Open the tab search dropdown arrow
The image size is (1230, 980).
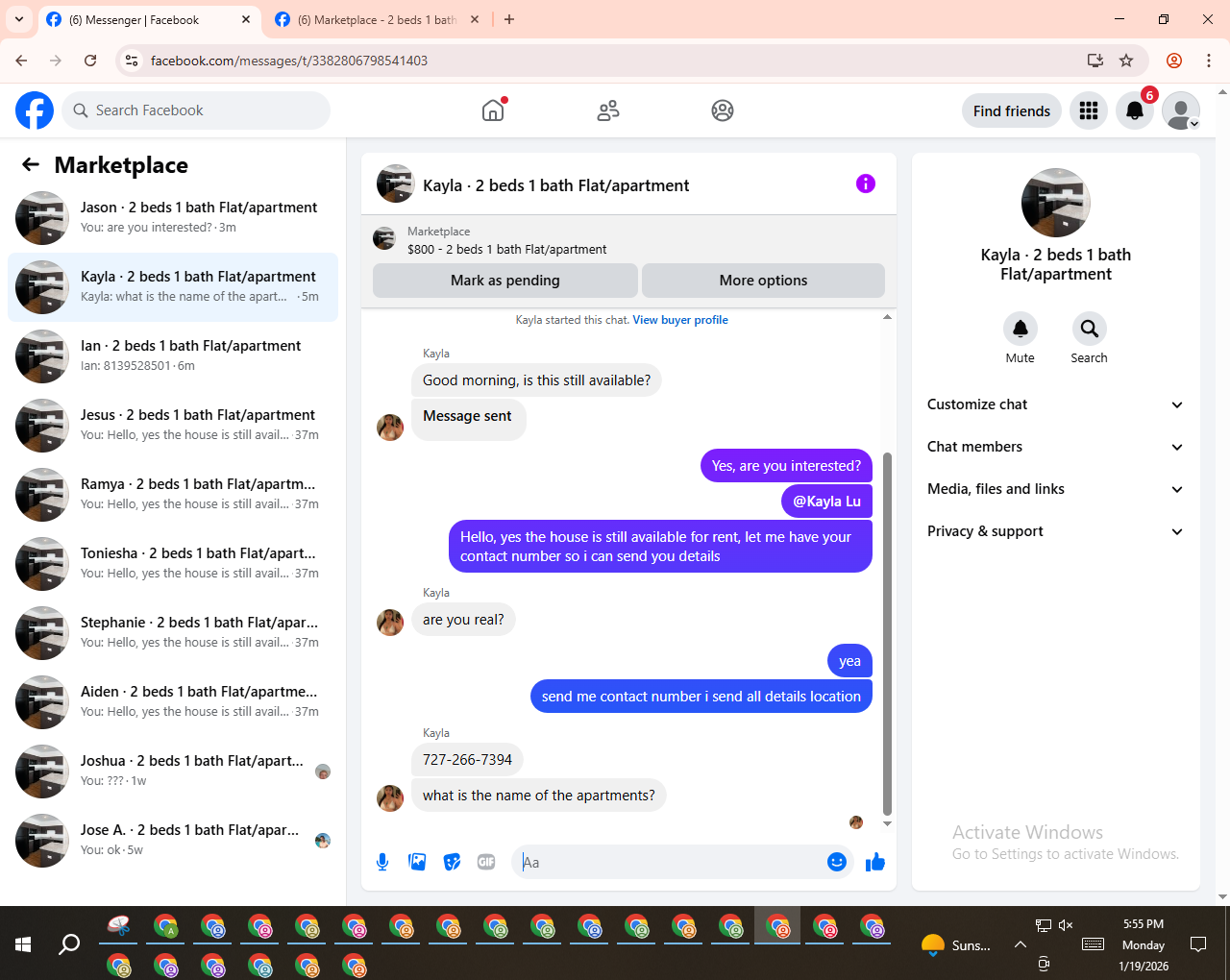(19, 19)
